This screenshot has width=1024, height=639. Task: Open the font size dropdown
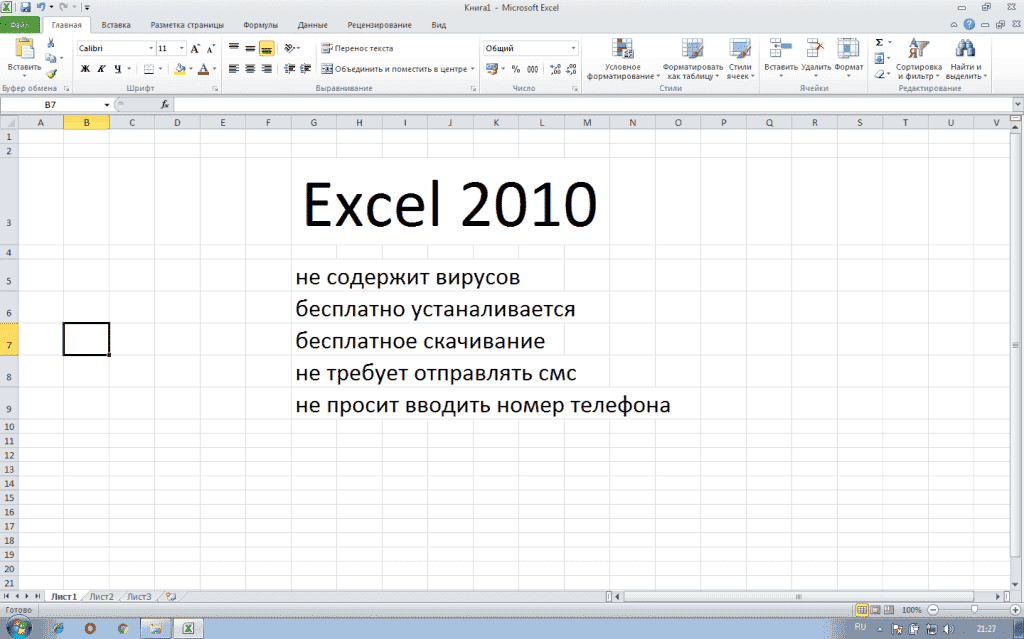pyautogui.click(x=183, y=46)
